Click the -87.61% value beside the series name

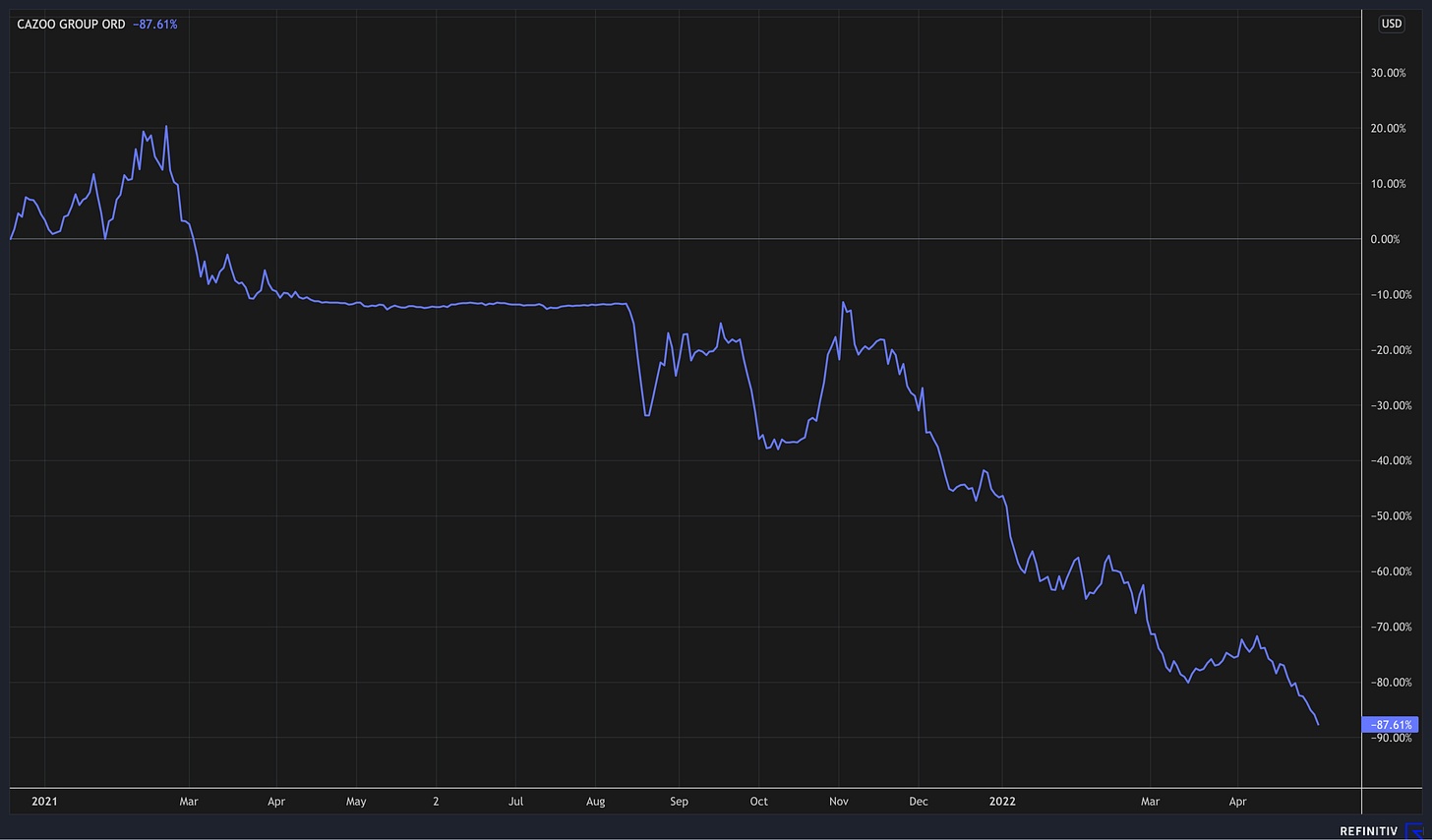tap(155, 24)
